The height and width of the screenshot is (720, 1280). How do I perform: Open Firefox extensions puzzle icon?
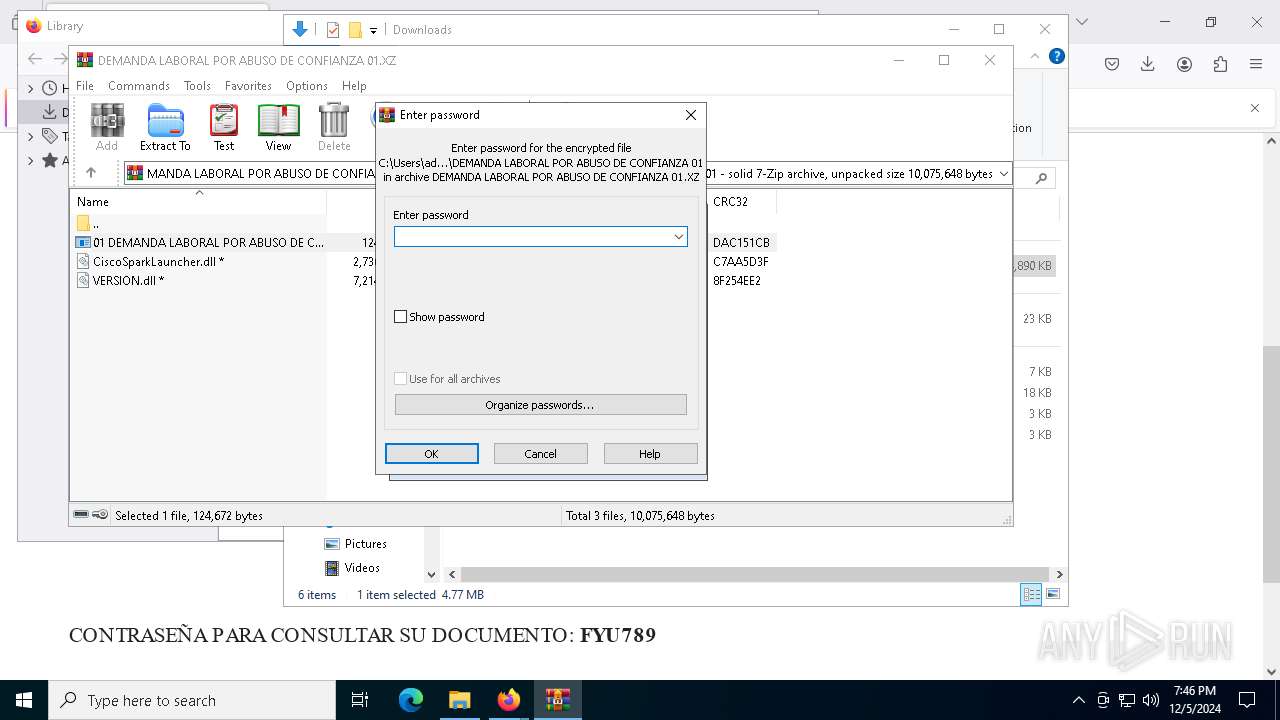coord(1220,64)
